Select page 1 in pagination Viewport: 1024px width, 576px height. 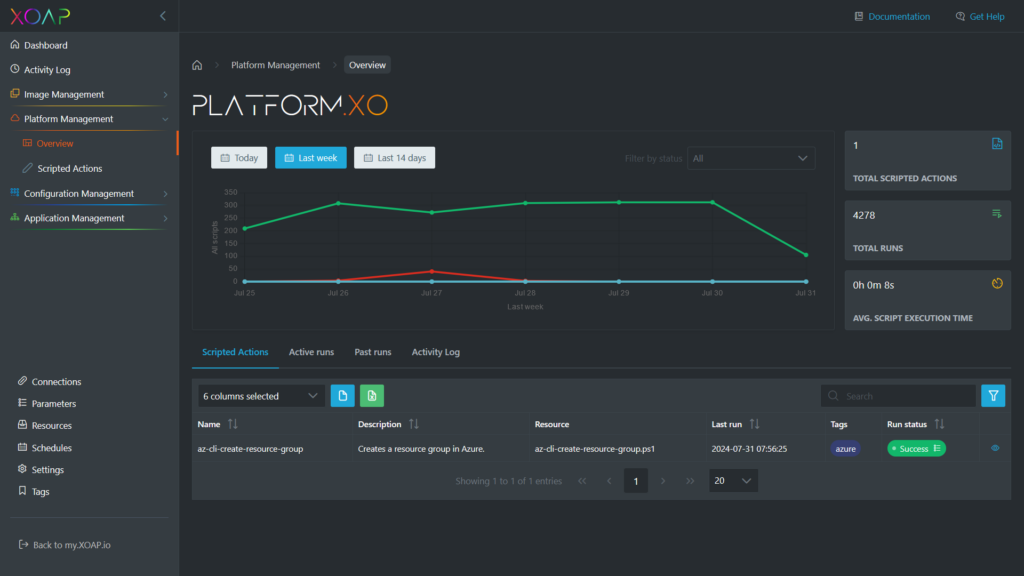(636, 481)
